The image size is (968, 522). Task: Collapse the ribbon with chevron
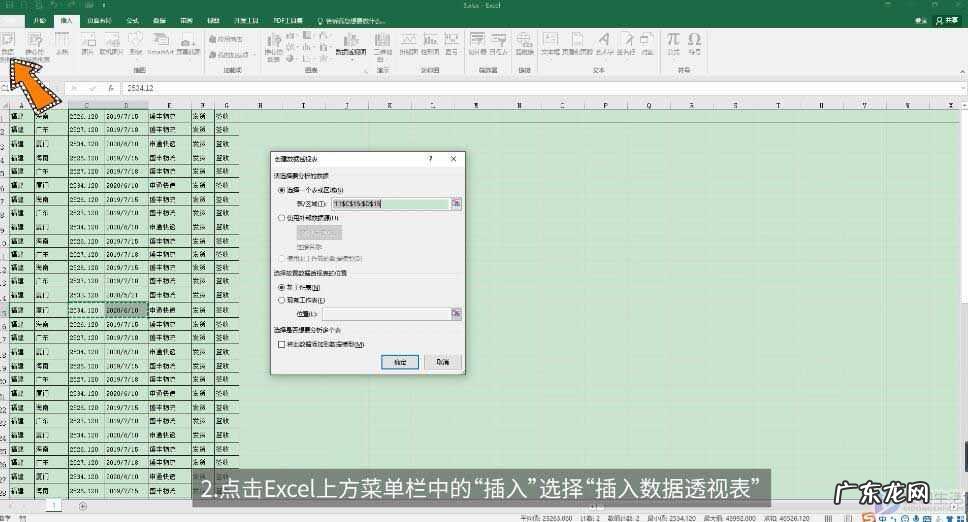click(962, 72)
